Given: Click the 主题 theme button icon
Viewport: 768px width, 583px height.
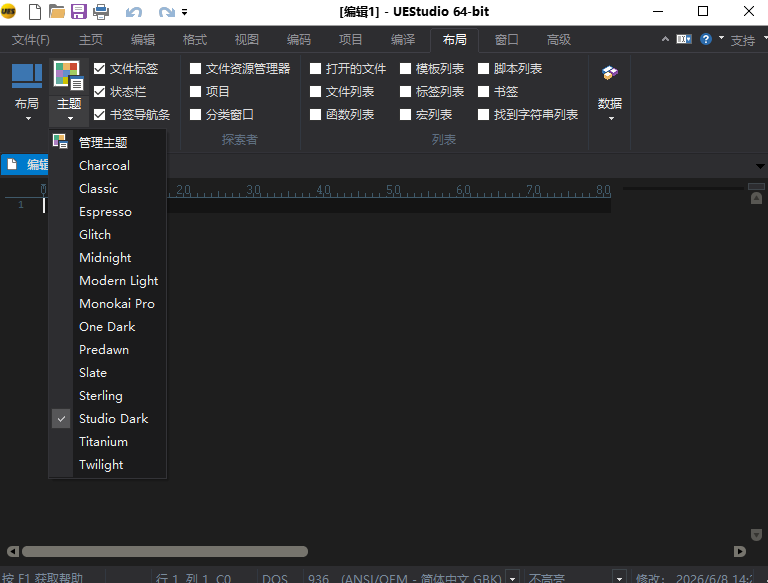Looking at the screenshot, I should coord(68,76).
